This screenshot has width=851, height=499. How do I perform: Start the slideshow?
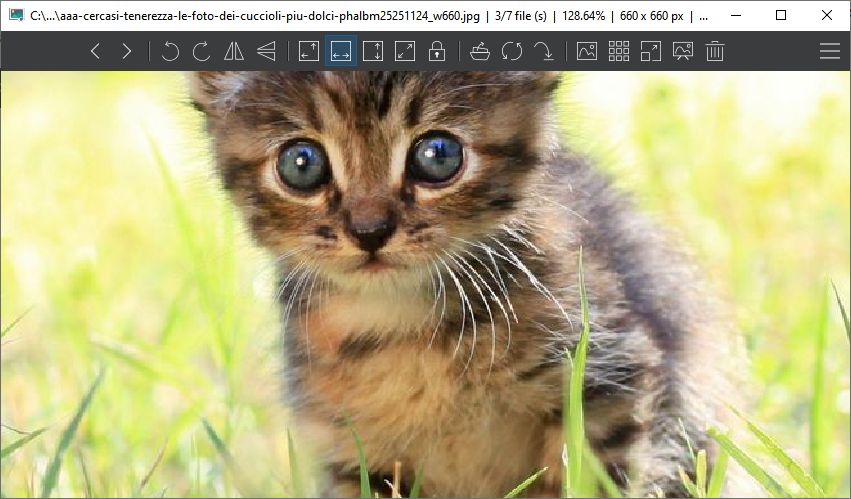(683, 52)
